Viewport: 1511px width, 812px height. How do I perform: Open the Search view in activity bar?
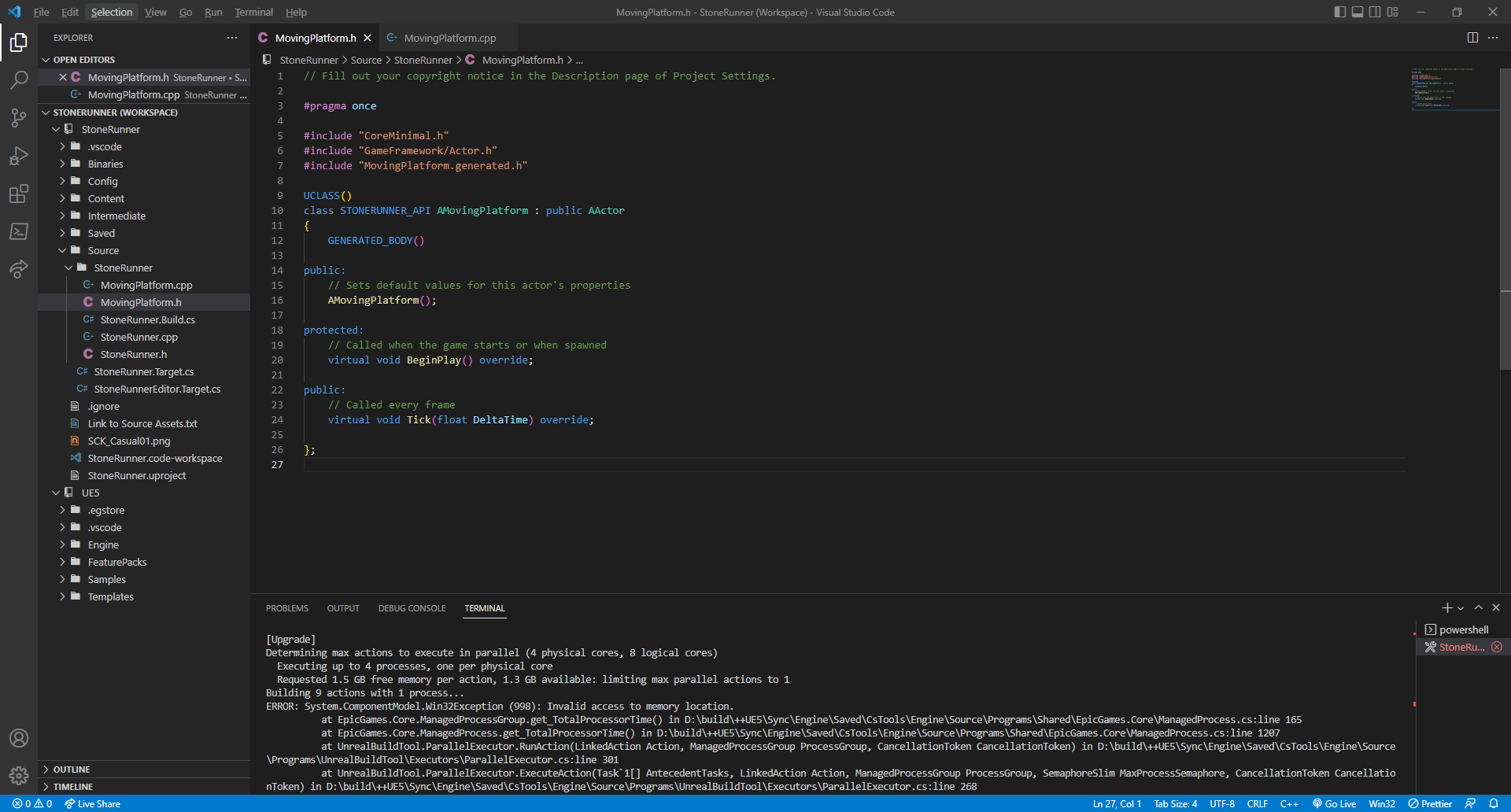coord(19,79)
